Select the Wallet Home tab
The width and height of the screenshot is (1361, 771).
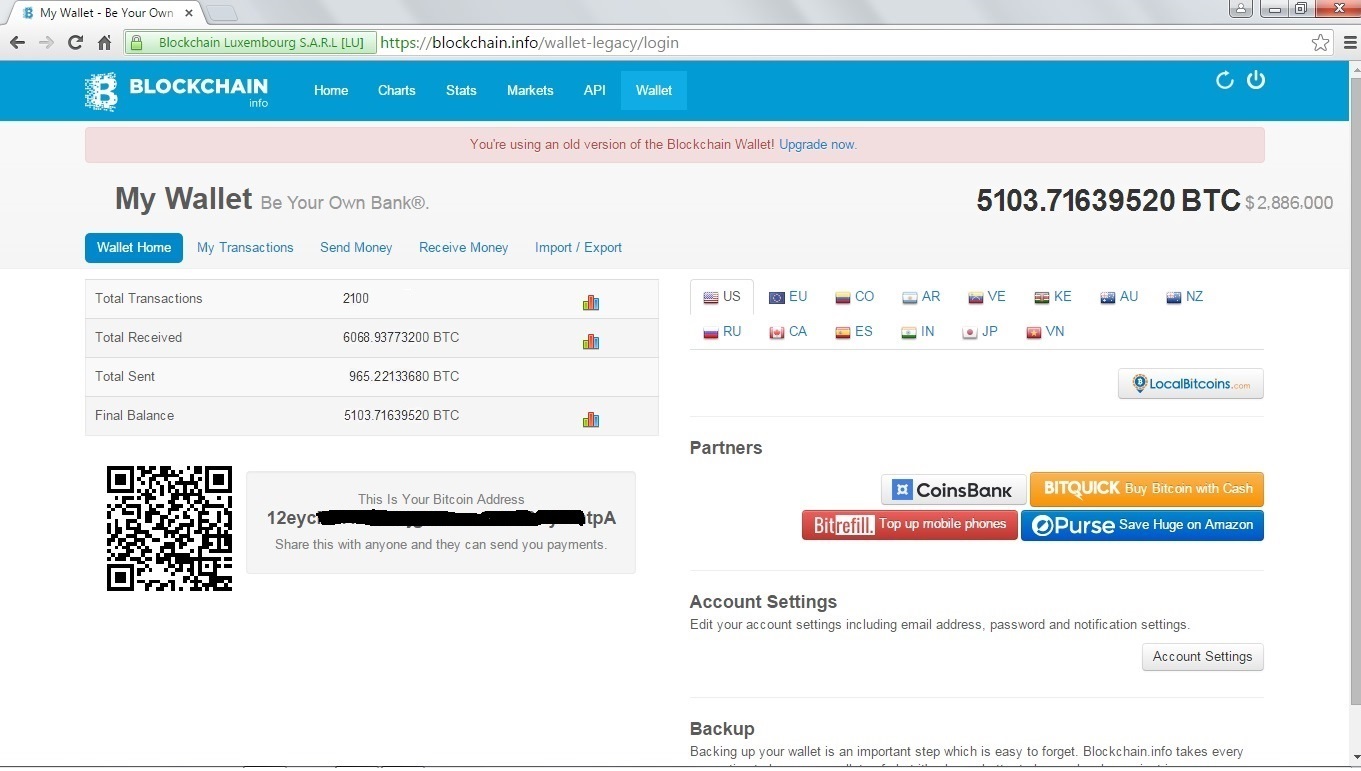click(134, 247)
